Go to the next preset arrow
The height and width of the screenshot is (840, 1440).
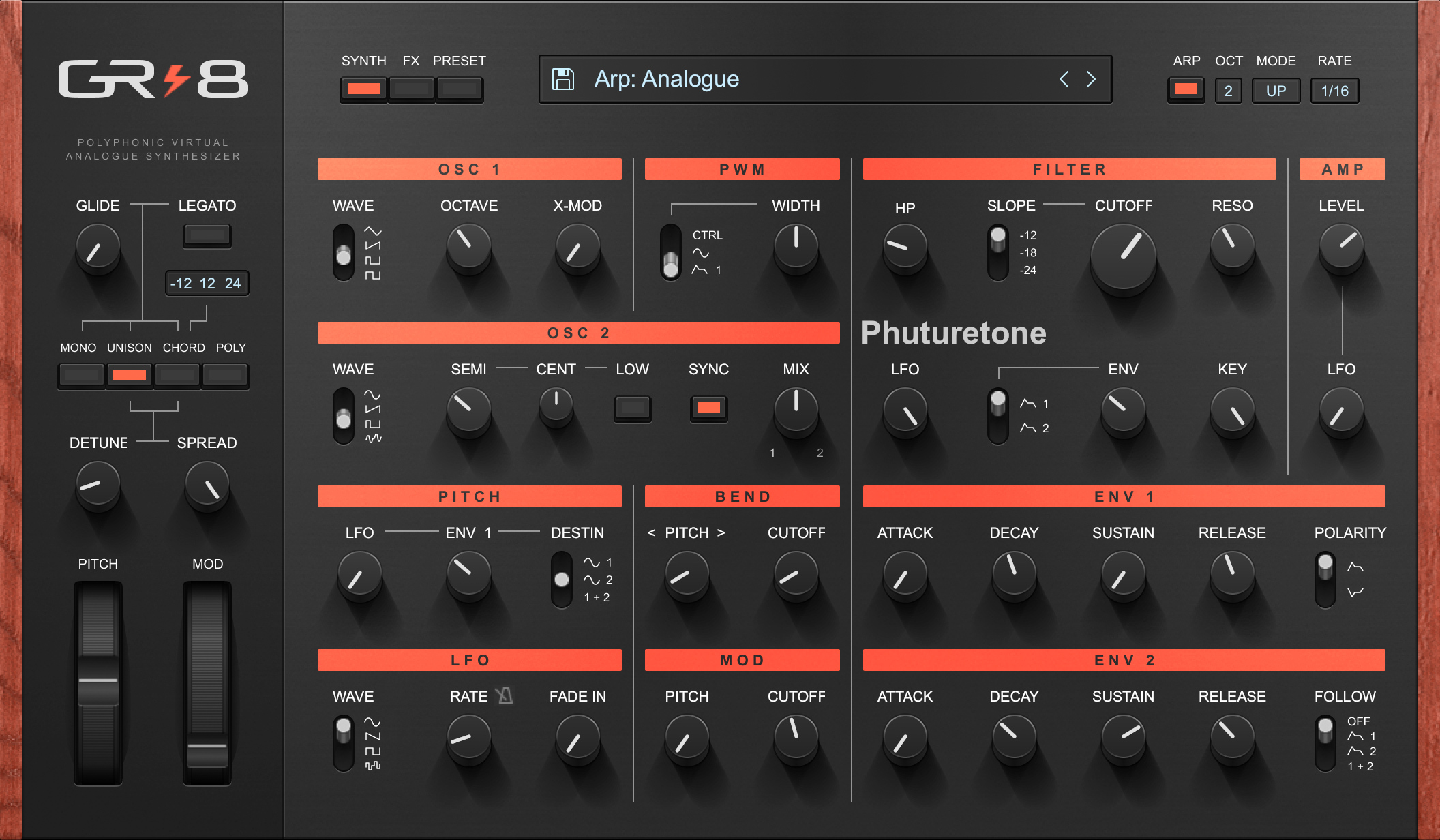tap(1091, 79)
